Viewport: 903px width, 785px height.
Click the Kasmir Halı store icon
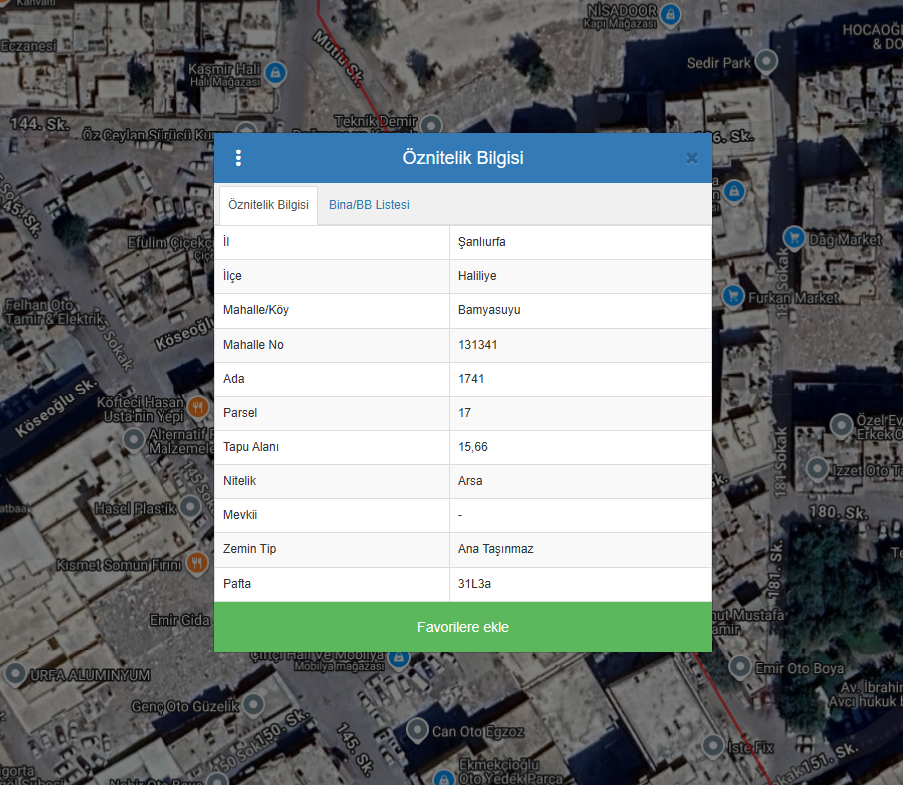point(276,73)
